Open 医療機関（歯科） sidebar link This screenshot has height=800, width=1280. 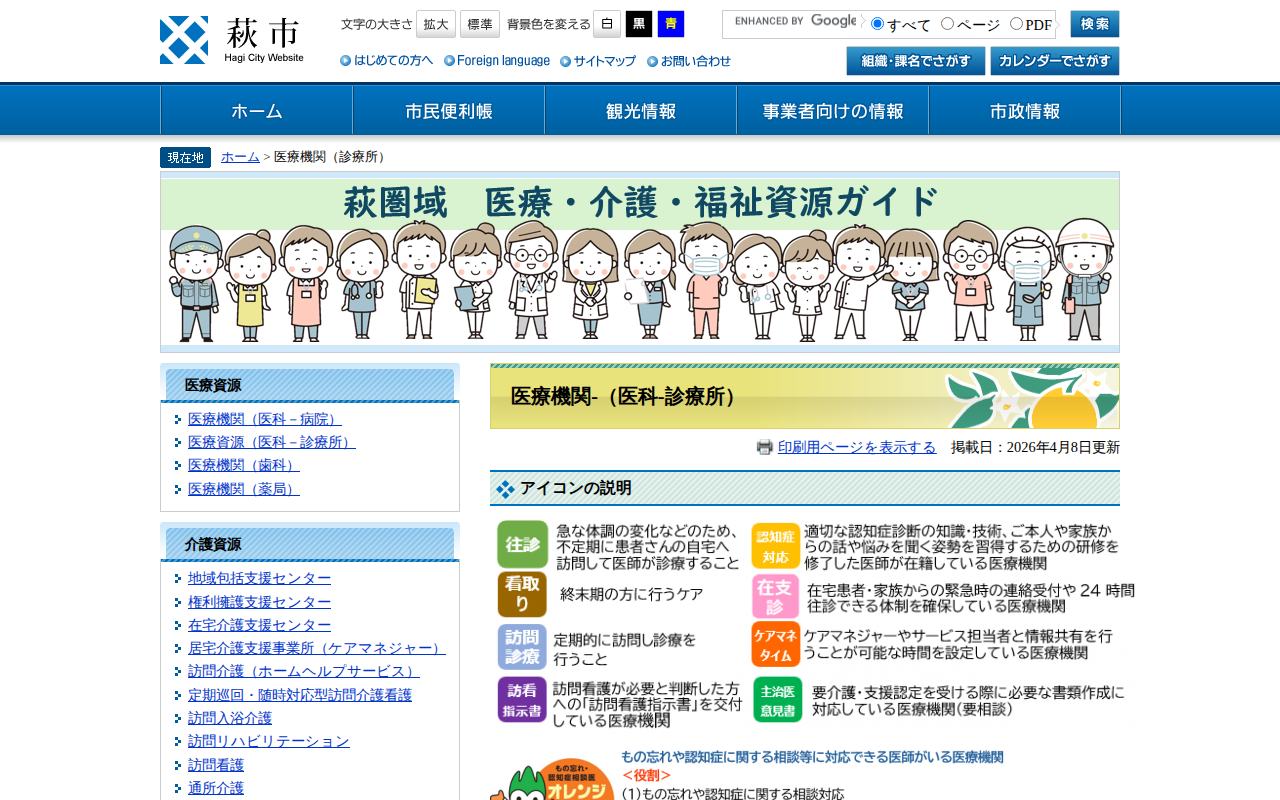pos(244,465)
